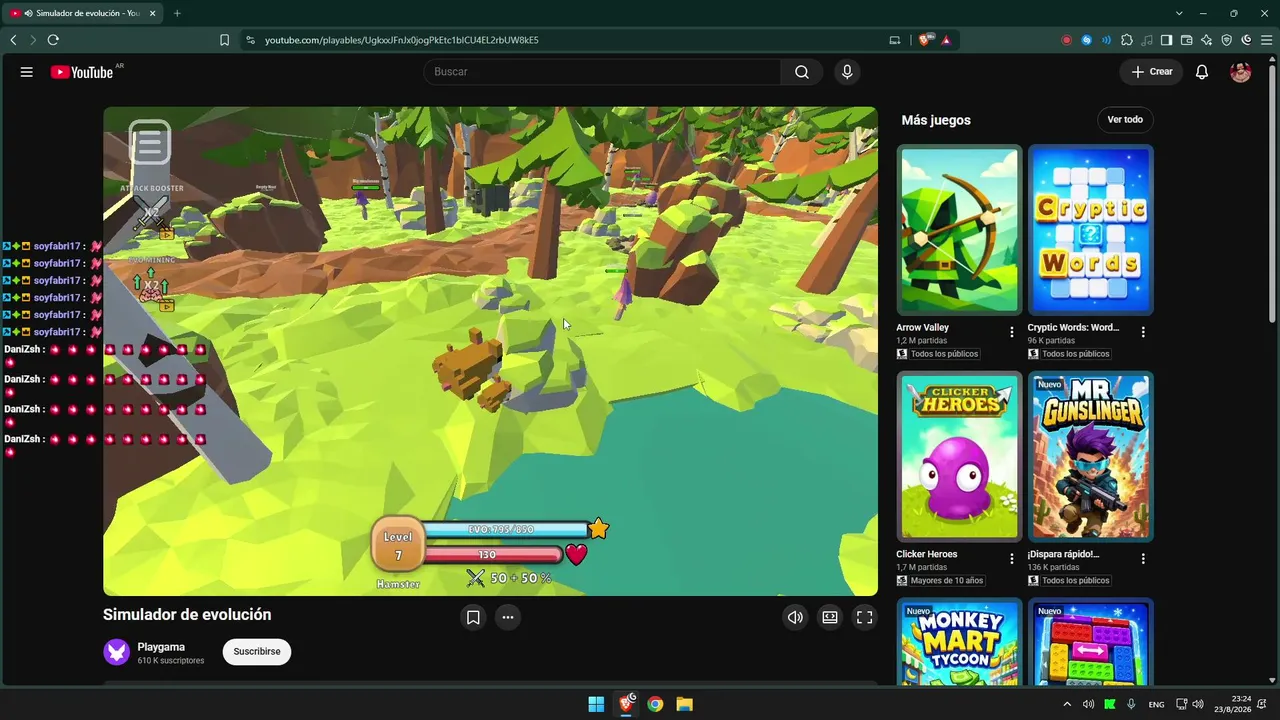Click the blue EVO progress bar
This screenshot has height=720, width=1280.
click(x=505, y=529)
